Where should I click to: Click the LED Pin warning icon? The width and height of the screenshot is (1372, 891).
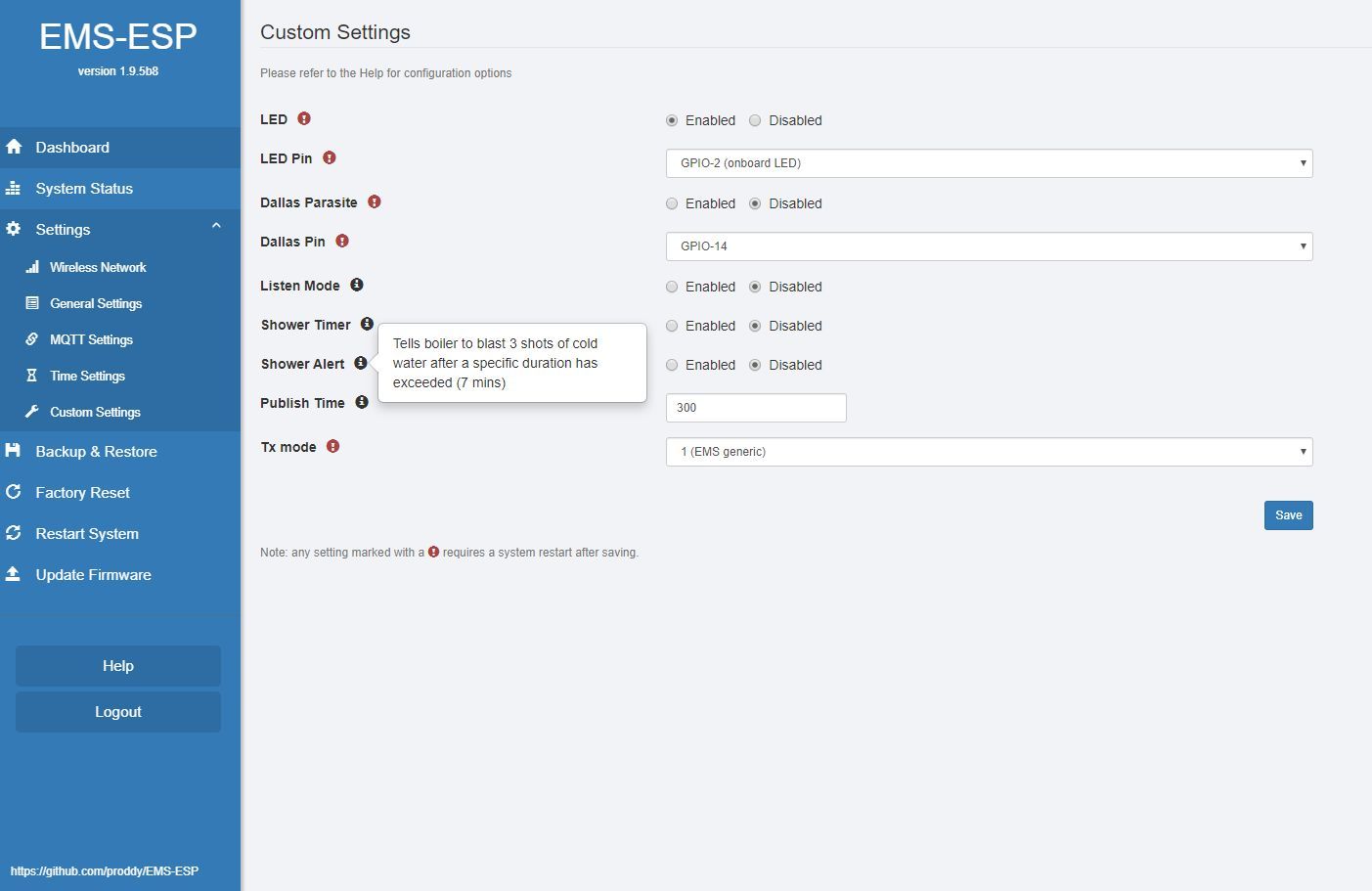coord(330,157)
